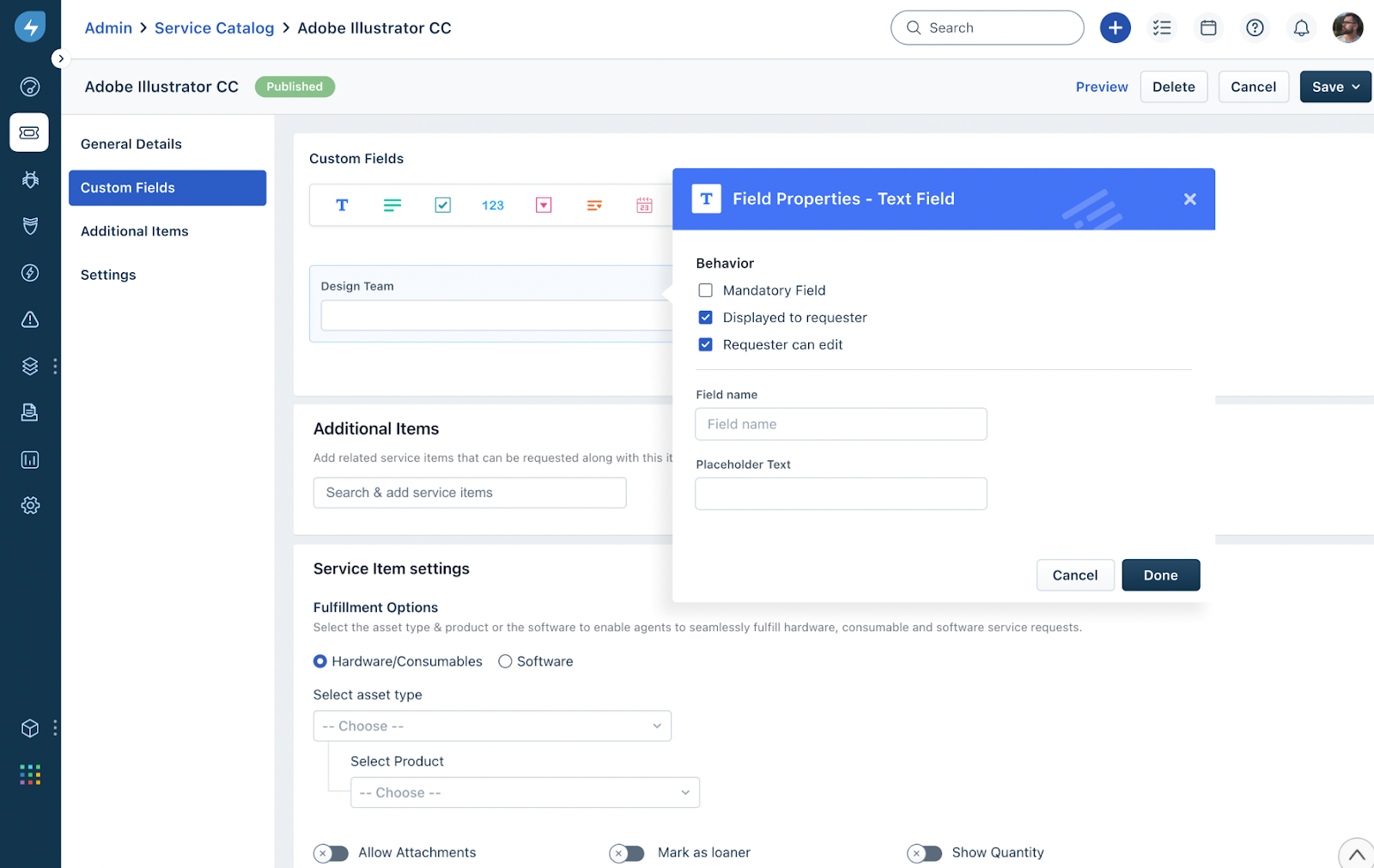Open the more options dots beside cube icon
1374x868 pixels.
tap(56, 728)
